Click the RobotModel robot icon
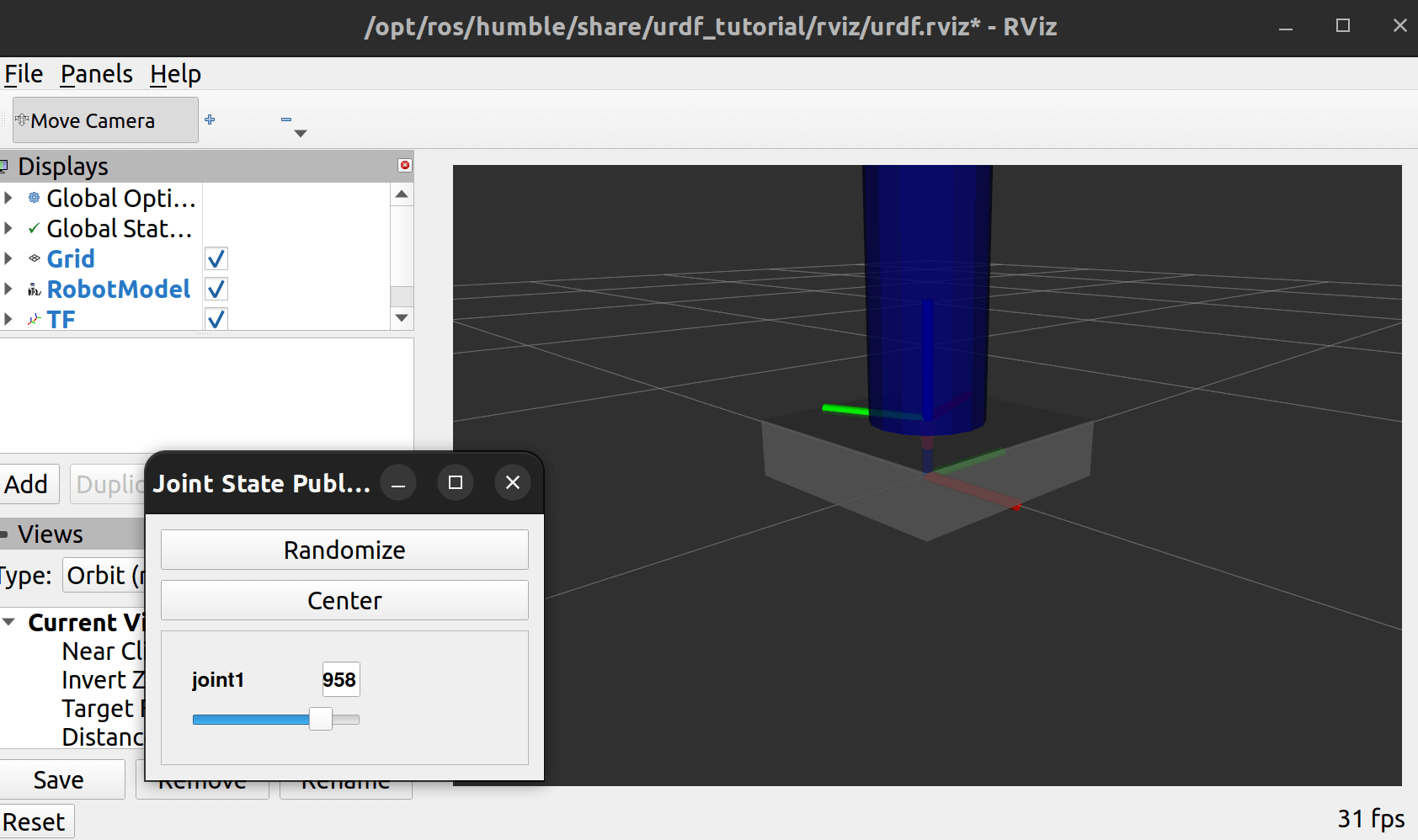 click(35, 290)
